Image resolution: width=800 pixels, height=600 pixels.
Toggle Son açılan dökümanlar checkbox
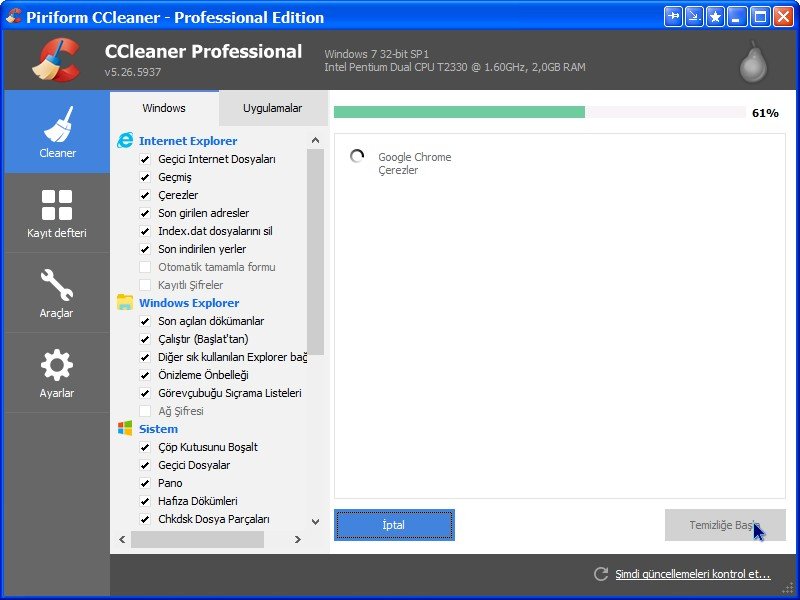click(x=145, y=321)
